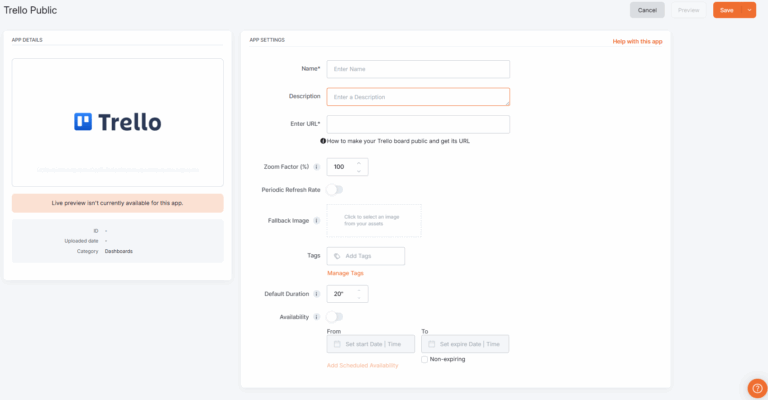The image size is (768, 400).
Task: Decrease the Zoom Factor value
Action: [359, 171]
